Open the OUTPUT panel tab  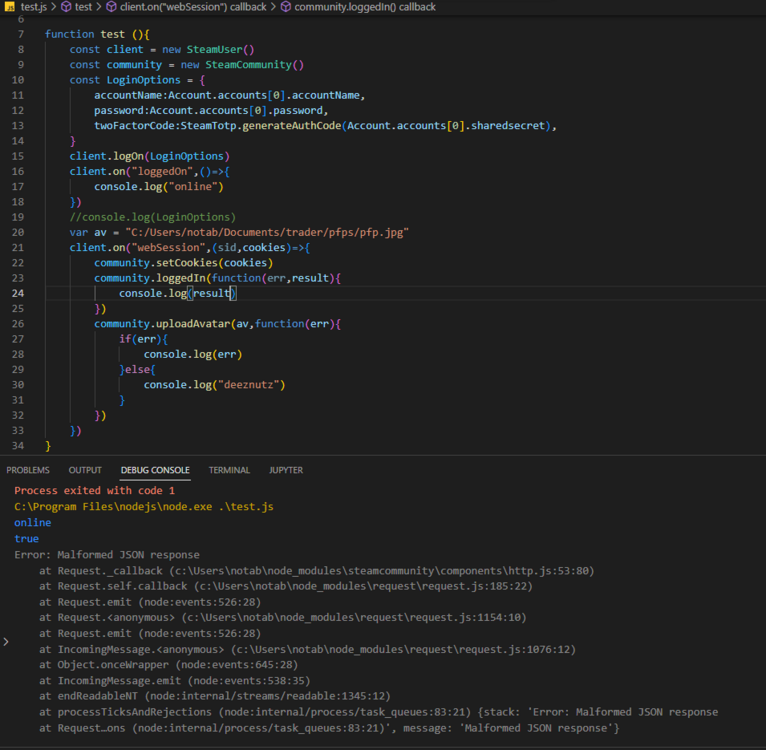[x=85, y=470]
